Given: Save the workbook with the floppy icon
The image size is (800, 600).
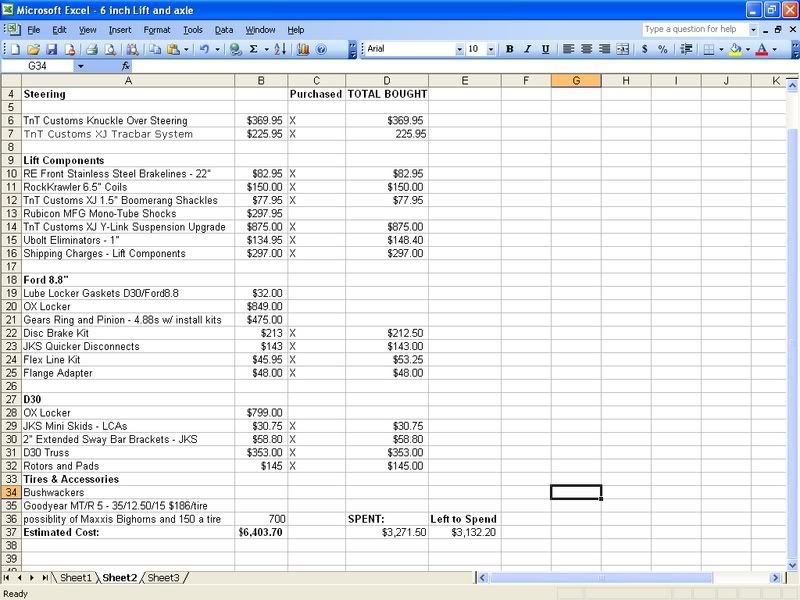Looking at the screenshot, I should (52, 49).
